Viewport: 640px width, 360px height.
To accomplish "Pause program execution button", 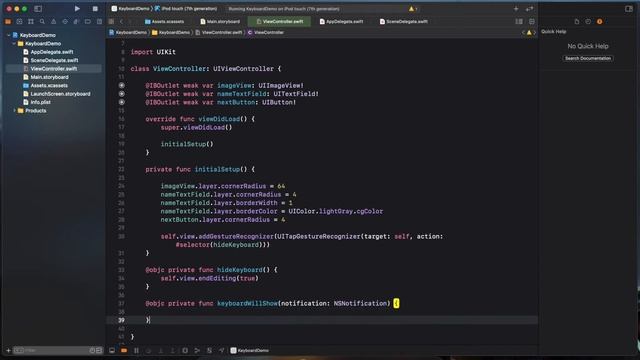I will [136, 350].
